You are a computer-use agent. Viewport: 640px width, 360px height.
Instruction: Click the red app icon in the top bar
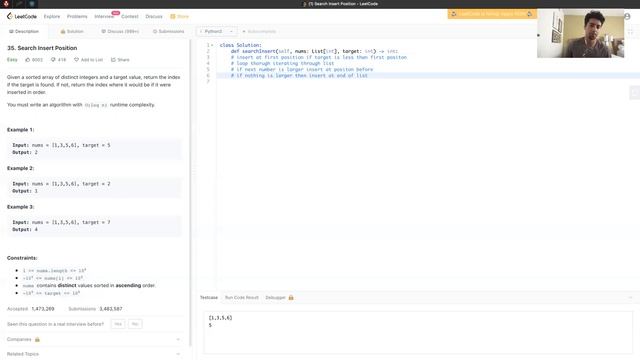(x=6, y=4)
